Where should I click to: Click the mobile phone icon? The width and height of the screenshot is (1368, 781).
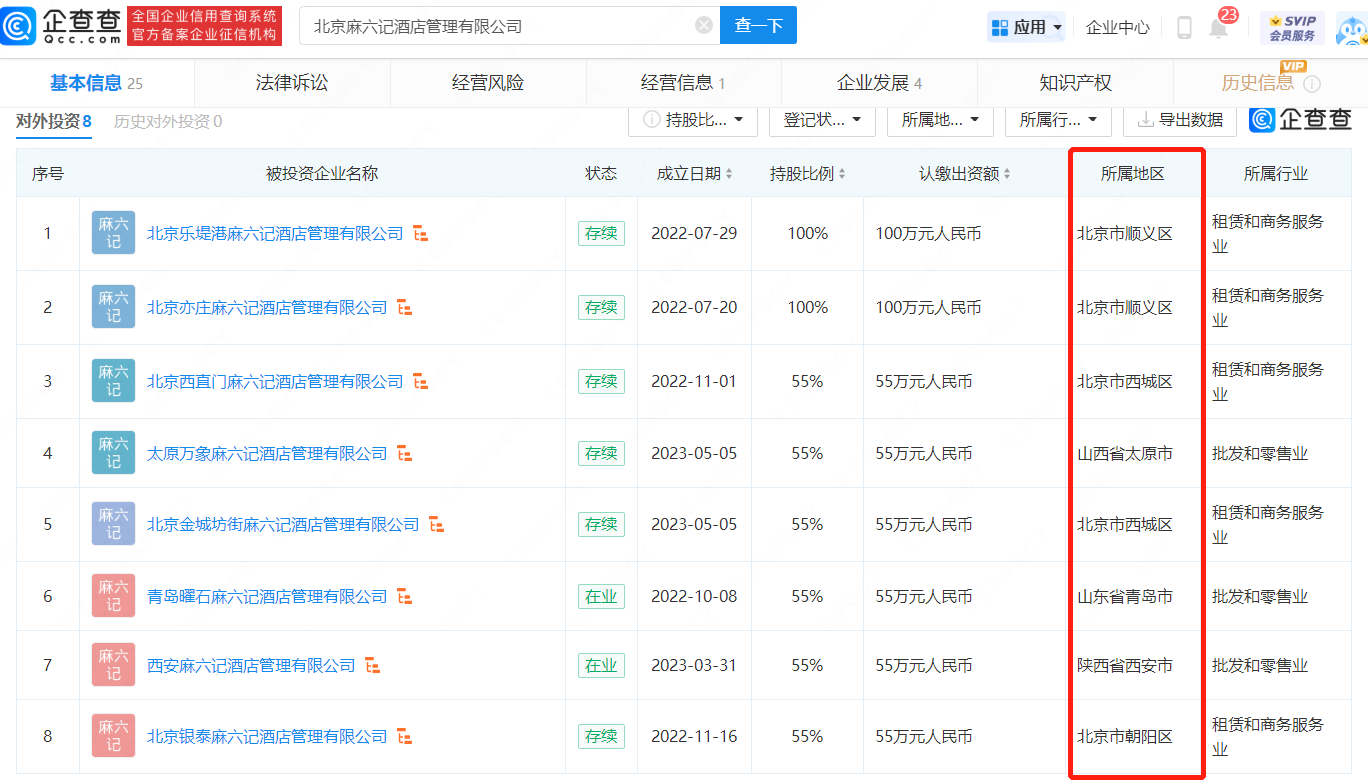[x=1184, y=27]
